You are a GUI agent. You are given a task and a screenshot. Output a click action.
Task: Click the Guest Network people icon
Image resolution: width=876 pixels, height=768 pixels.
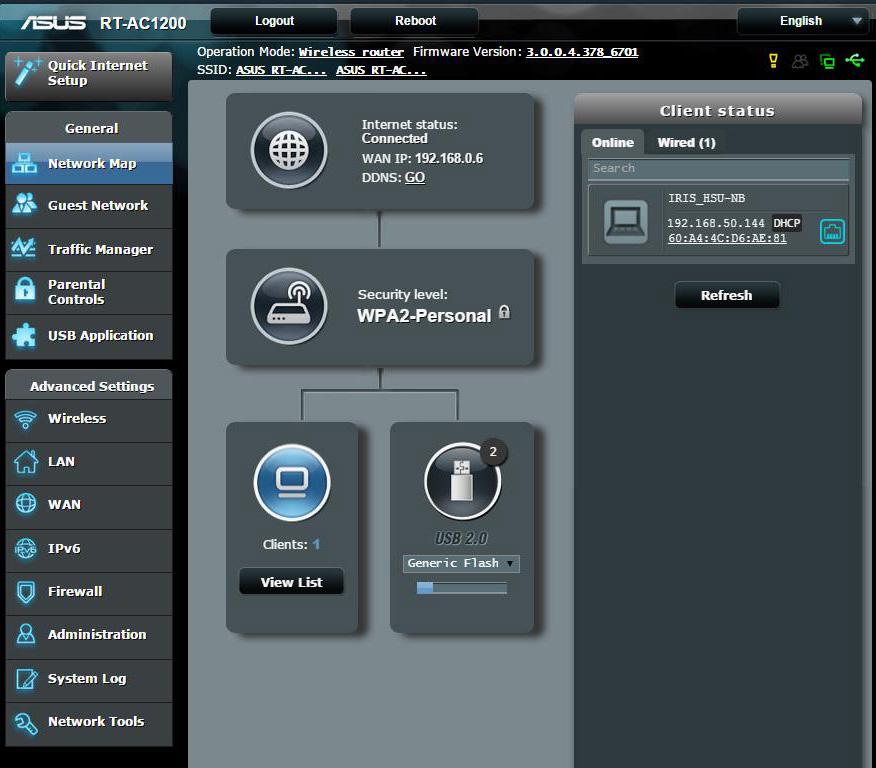pos(24,204)
